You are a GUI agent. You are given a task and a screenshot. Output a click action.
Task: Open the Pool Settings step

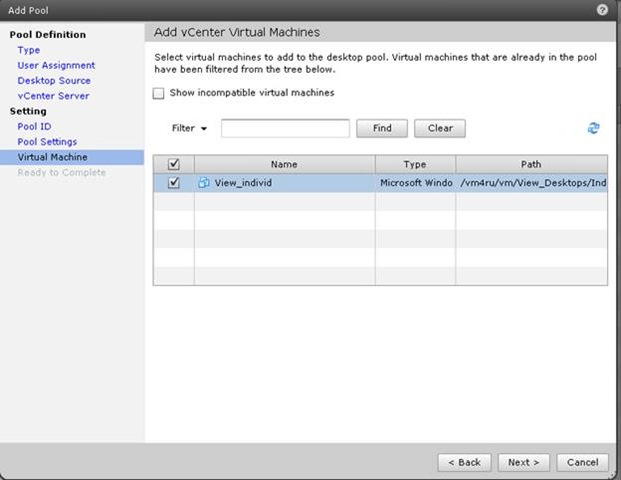pyautogui.click(x=47, y=142)
